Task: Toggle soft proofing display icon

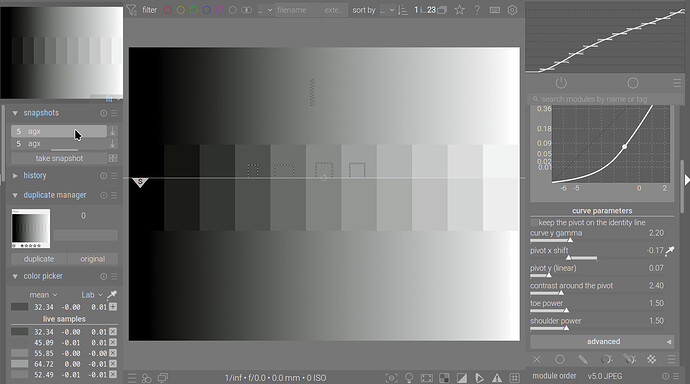Action: coord(479,378)
